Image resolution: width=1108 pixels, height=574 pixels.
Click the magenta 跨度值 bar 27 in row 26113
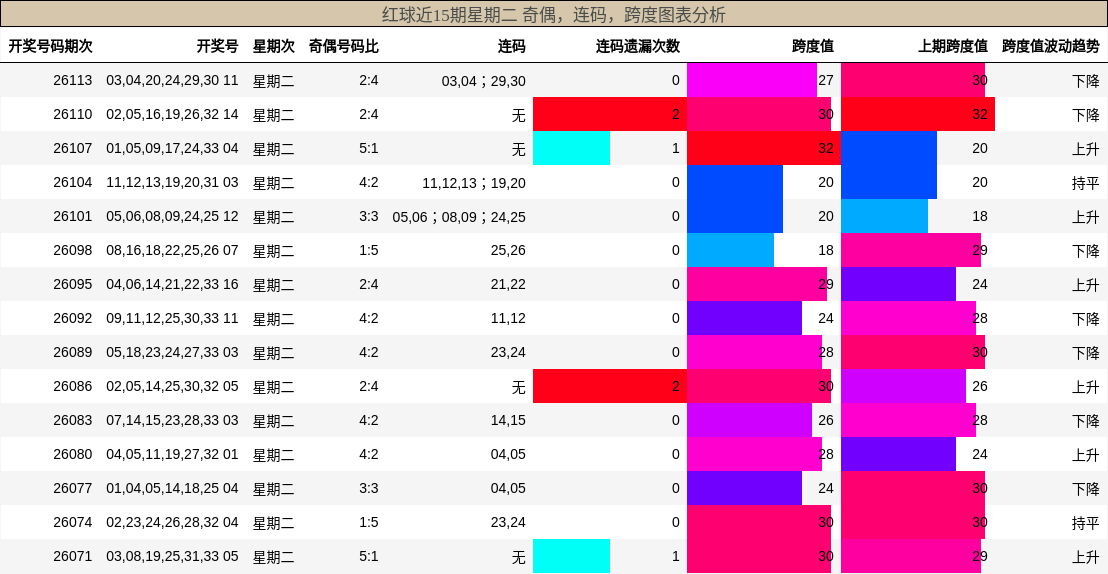pos(752,80)
